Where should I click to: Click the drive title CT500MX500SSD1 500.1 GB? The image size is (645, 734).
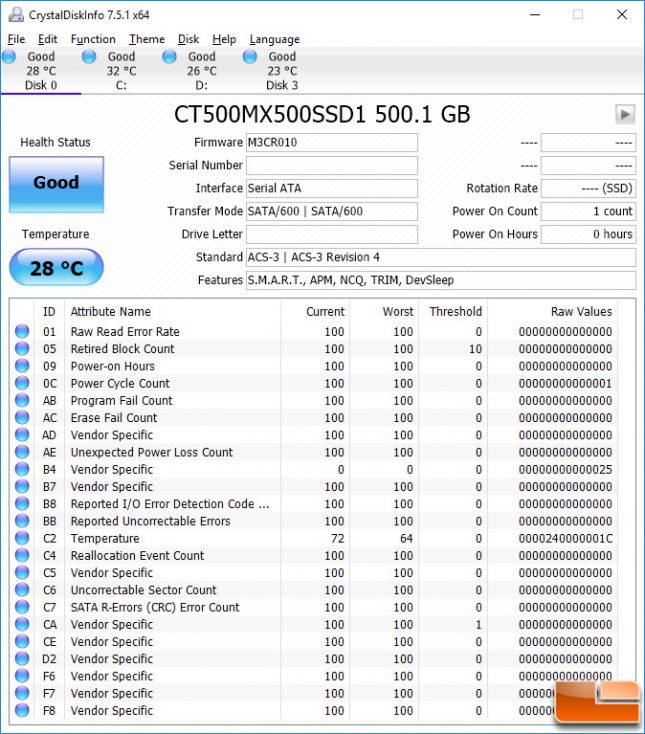point(322,114)
